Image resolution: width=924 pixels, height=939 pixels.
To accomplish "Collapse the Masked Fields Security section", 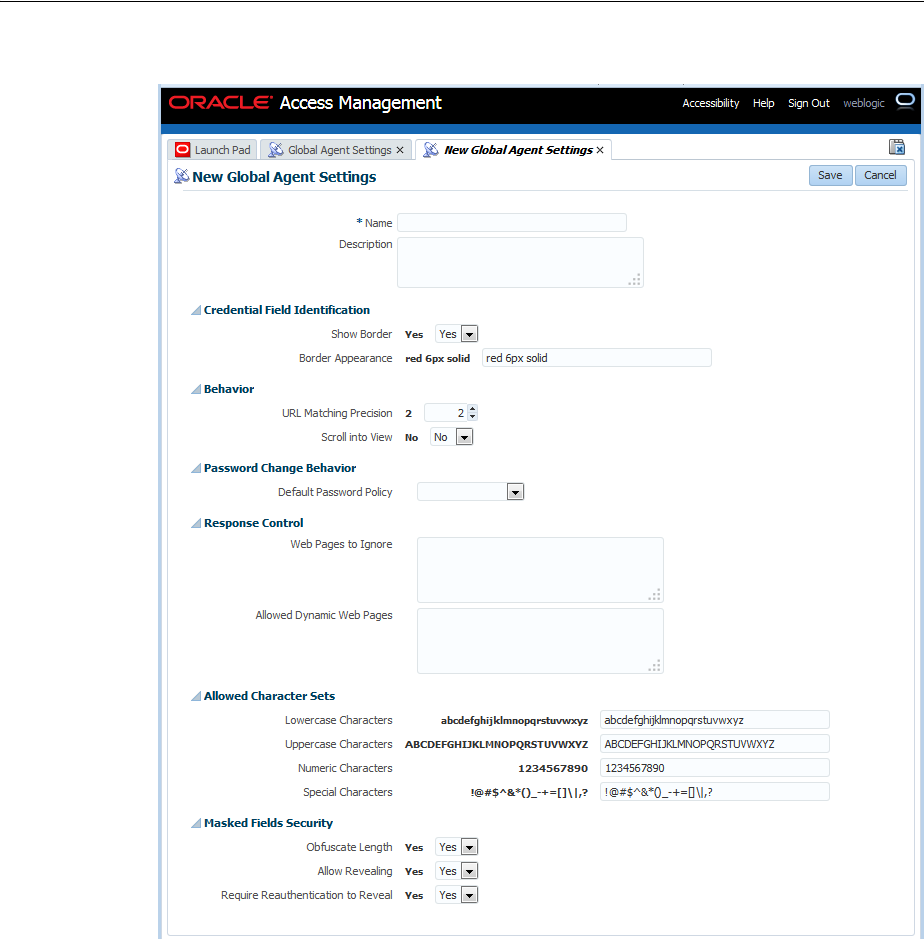I will click(196, 823).
